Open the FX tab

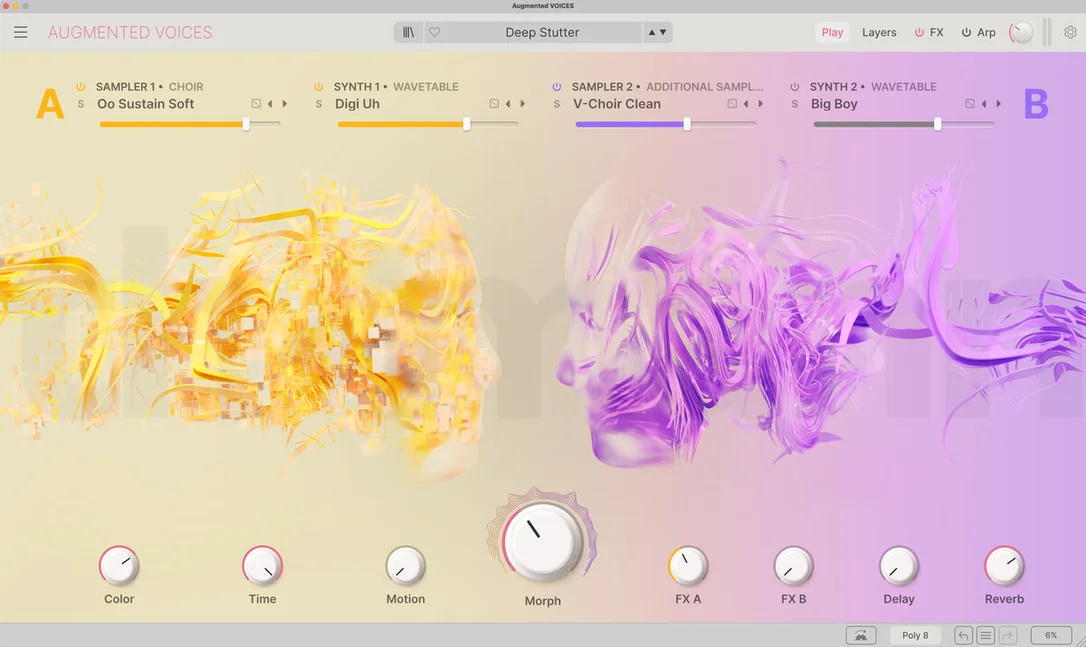click(x=936, y=32)
